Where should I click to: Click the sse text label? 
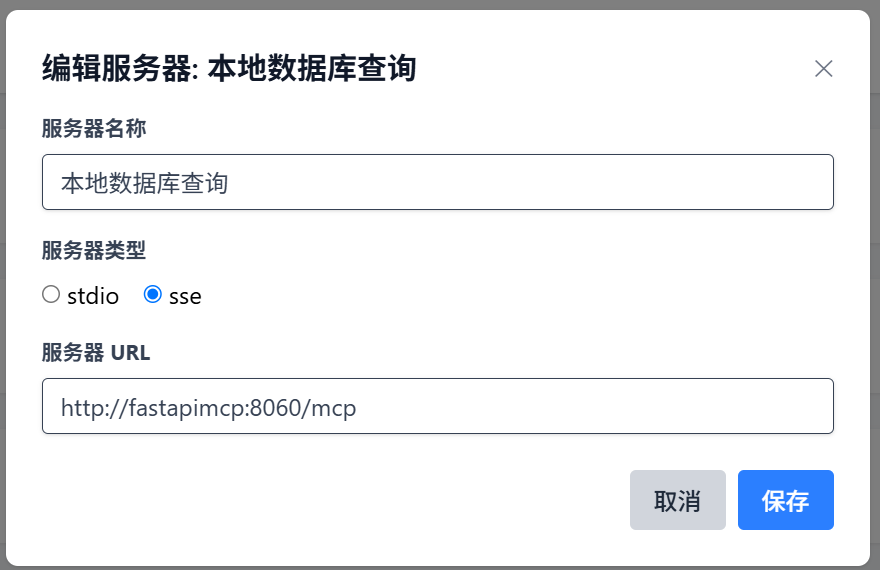coord(185,296)
